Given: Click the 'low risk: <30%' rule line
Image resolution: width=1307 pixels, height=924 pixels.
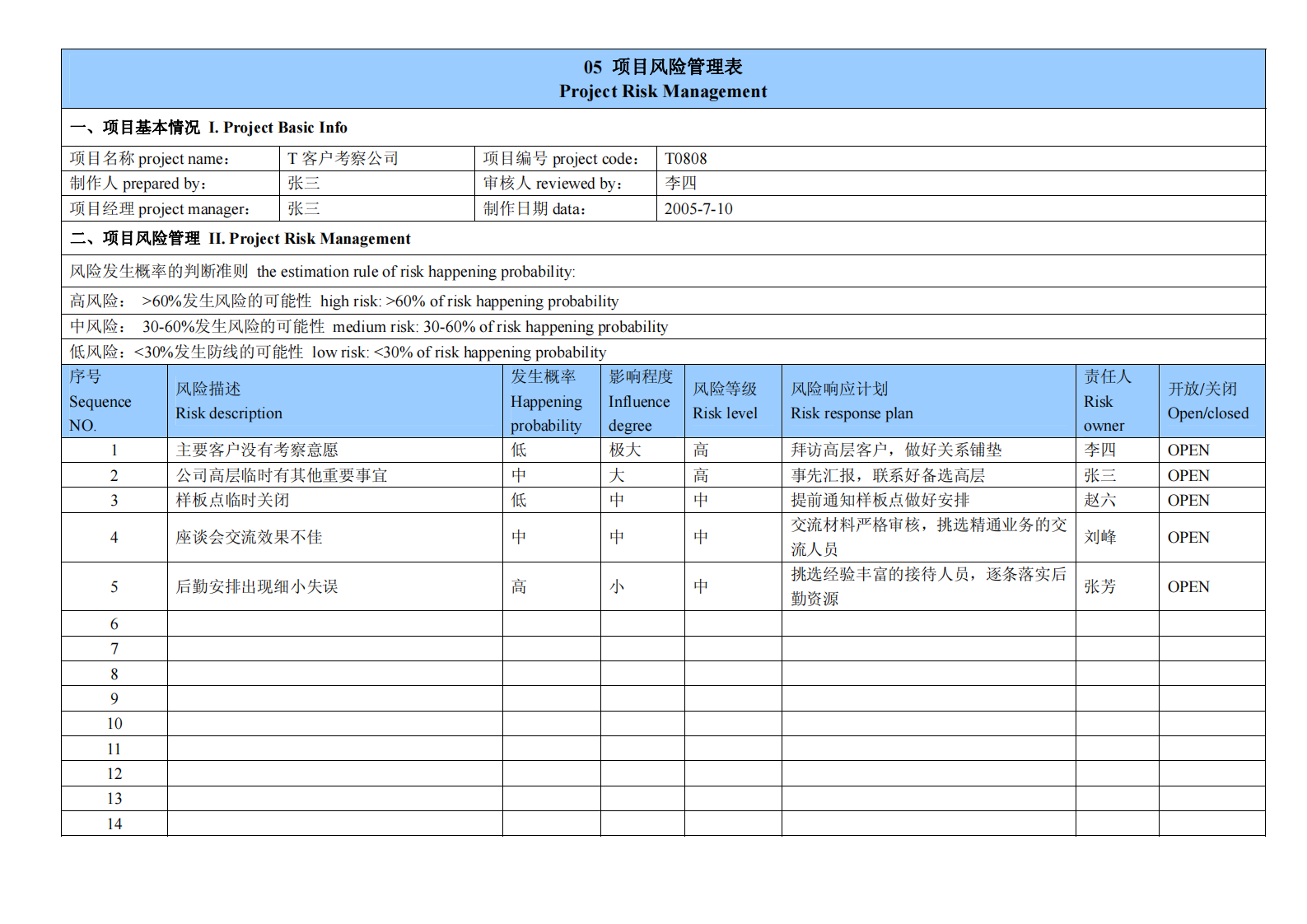Looking at the screenshot, I should [338, 352].
